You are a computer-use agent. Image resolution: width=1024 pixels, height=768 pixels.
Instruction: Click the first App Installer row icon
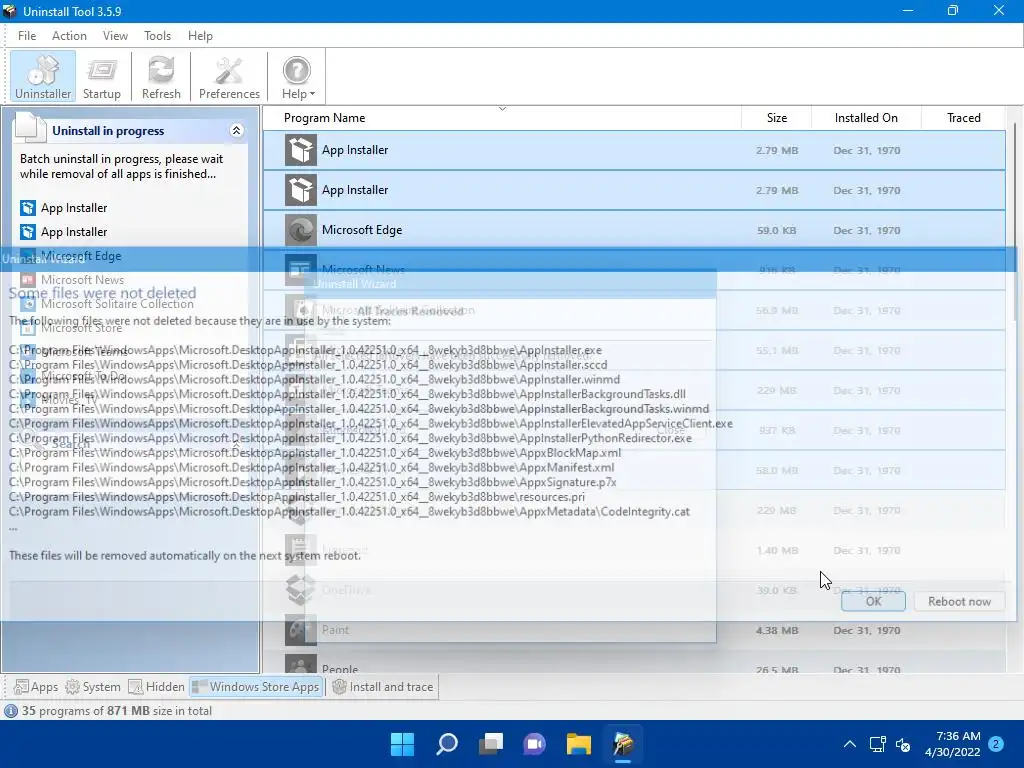301,150
